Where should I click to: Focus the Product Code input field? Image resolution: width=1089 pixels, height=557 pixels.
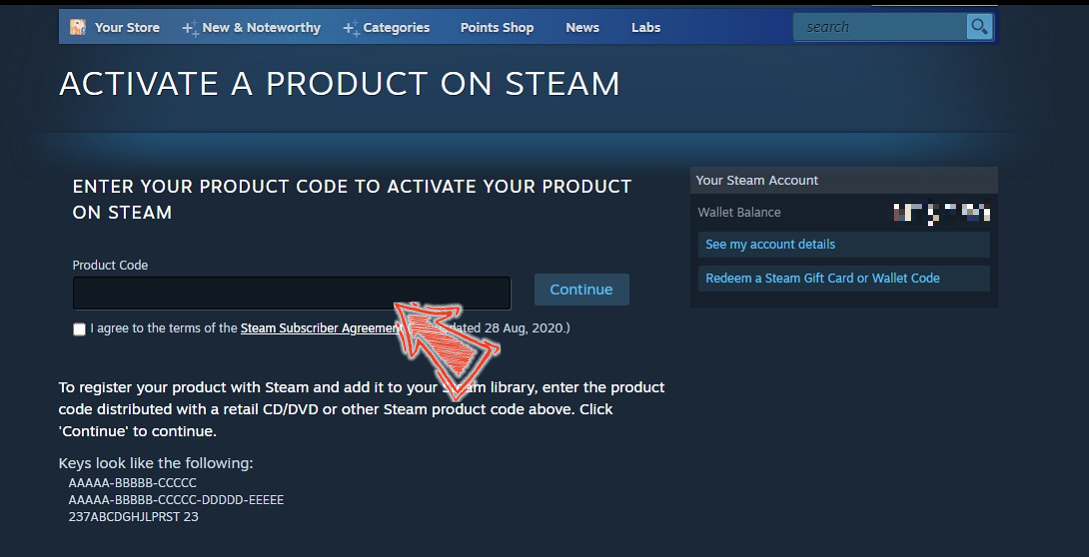click(292, 293)
